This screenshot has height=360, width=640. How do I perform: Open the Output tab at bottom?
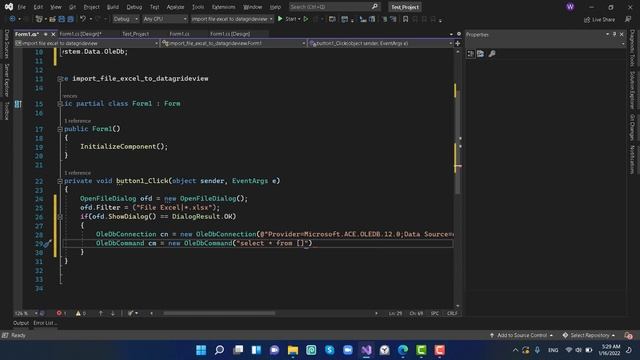point(21,323)
